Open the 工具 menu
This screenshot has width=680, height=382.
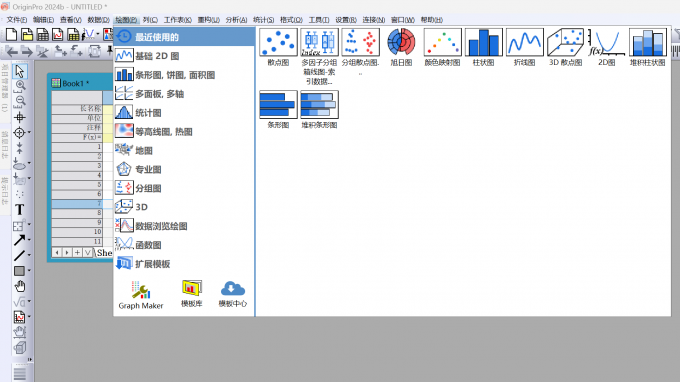click(319, 20)
